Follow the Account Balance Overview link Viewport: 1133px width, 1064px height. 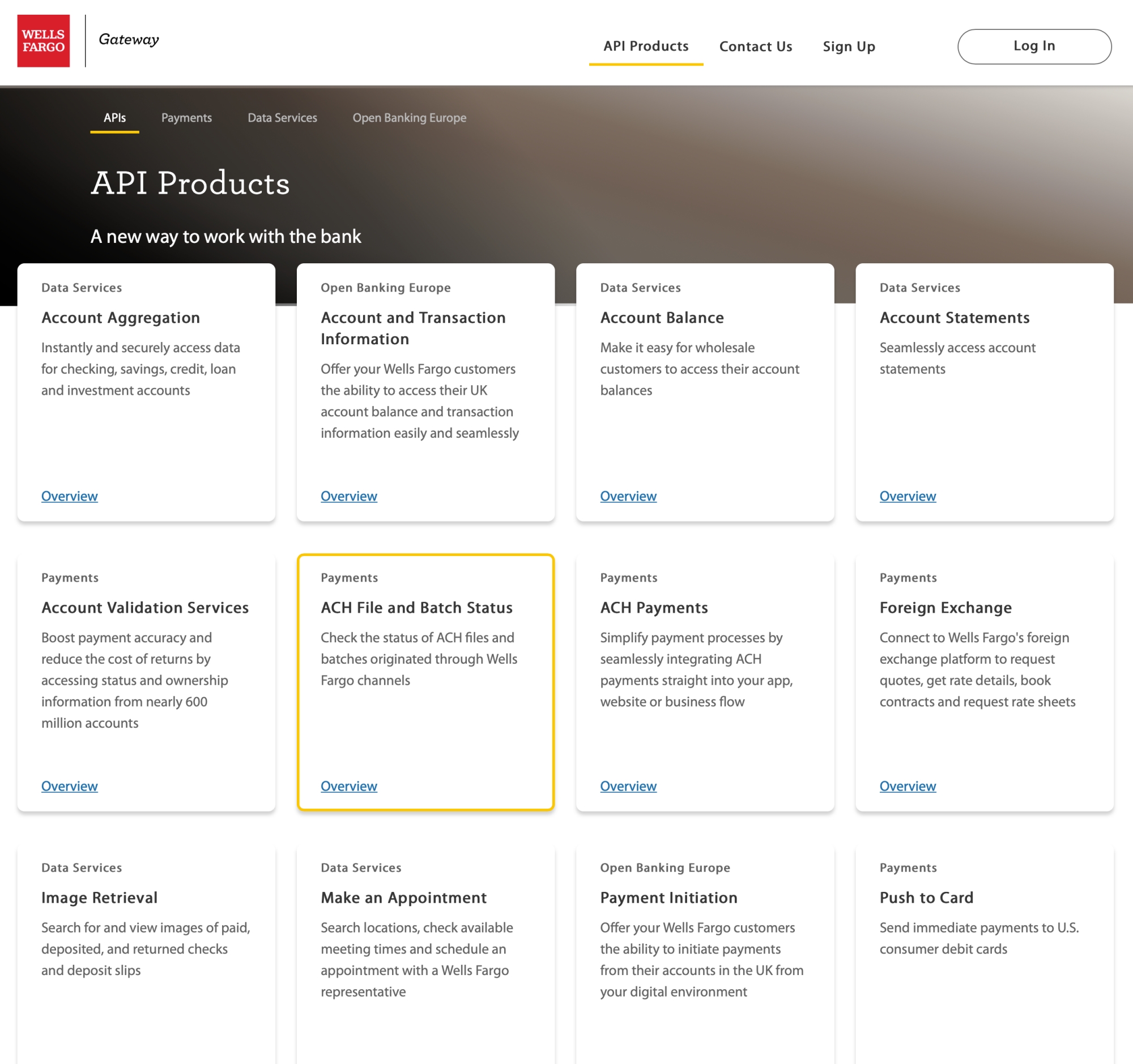pos(628,496)
